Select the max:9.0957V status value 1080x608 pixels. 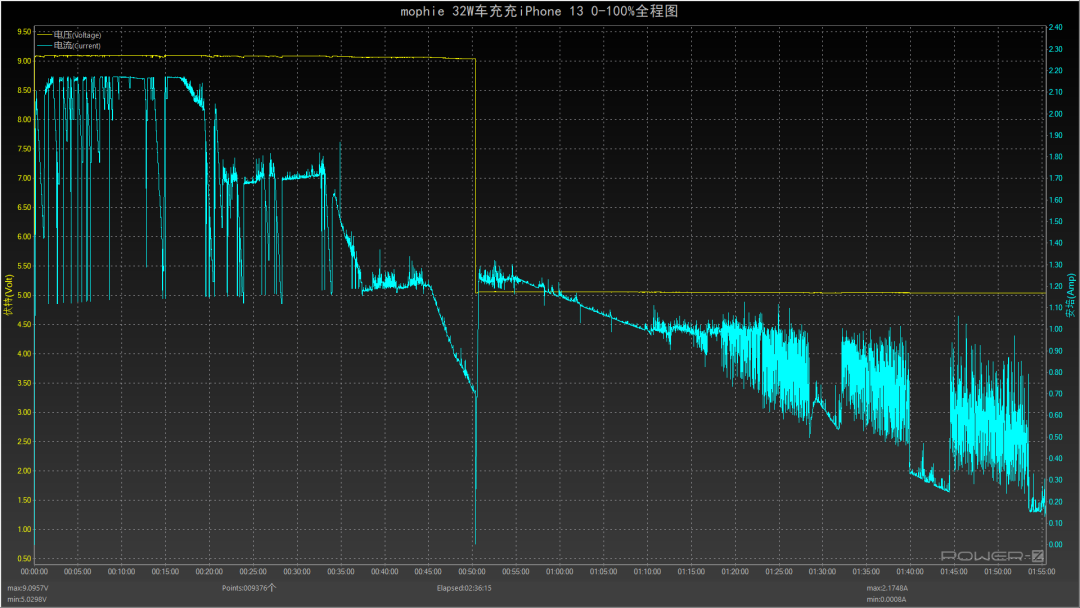(x=28, y=589)
